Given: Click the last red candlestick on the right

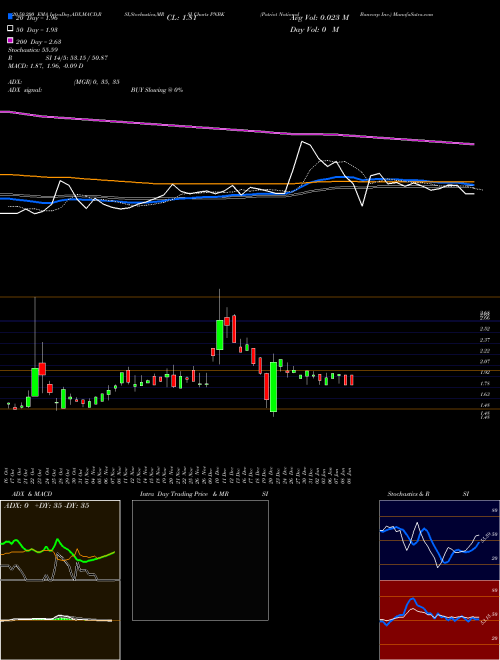Looking at the screenshot, I should (352, 380).
